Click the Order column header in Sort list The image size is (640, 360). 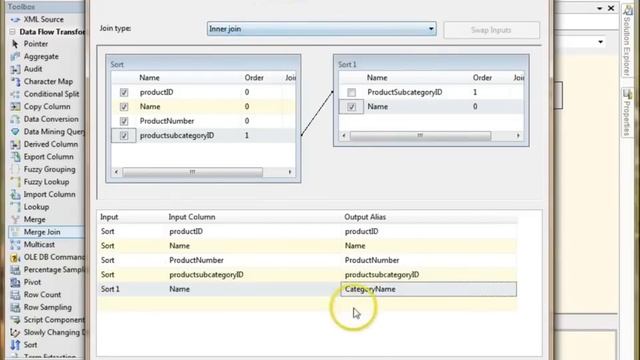tap(254, 78)
